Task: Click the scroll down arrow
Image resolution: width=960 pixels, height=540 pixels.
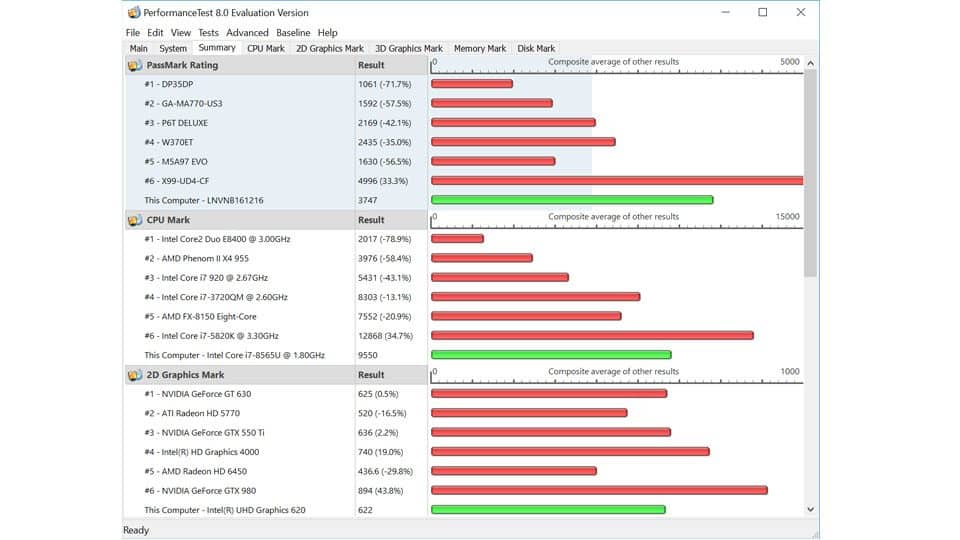Action: [811, 509]
